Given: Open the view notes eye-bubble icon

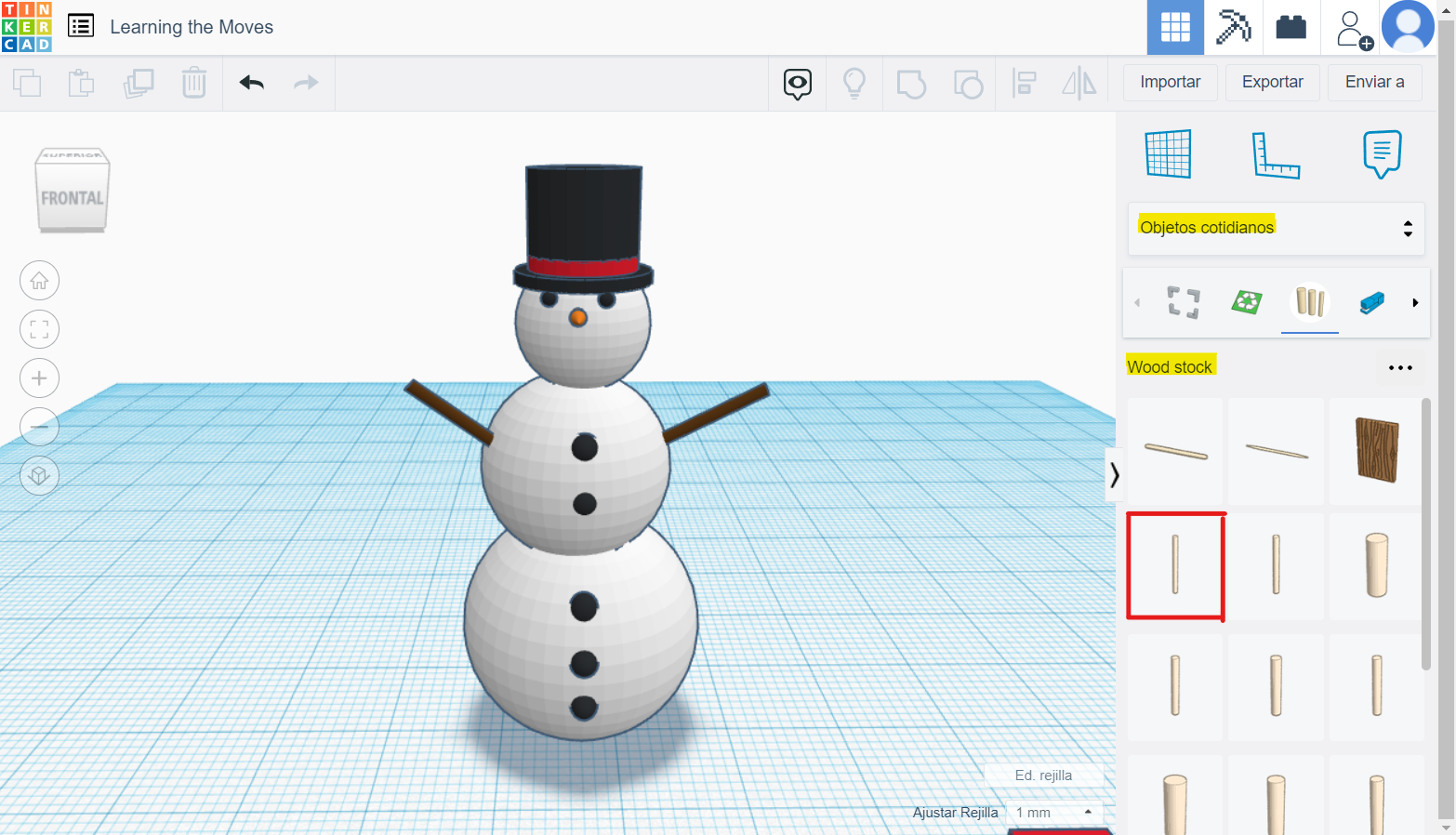Looking at the screenshot, I should tap(798, 84).
